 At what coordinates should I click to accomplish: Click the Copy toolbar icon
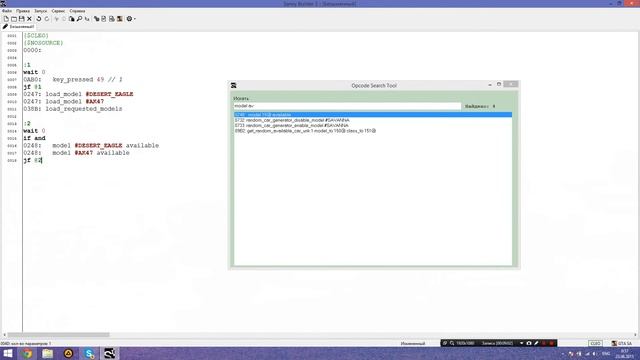[x=64, y=19]
